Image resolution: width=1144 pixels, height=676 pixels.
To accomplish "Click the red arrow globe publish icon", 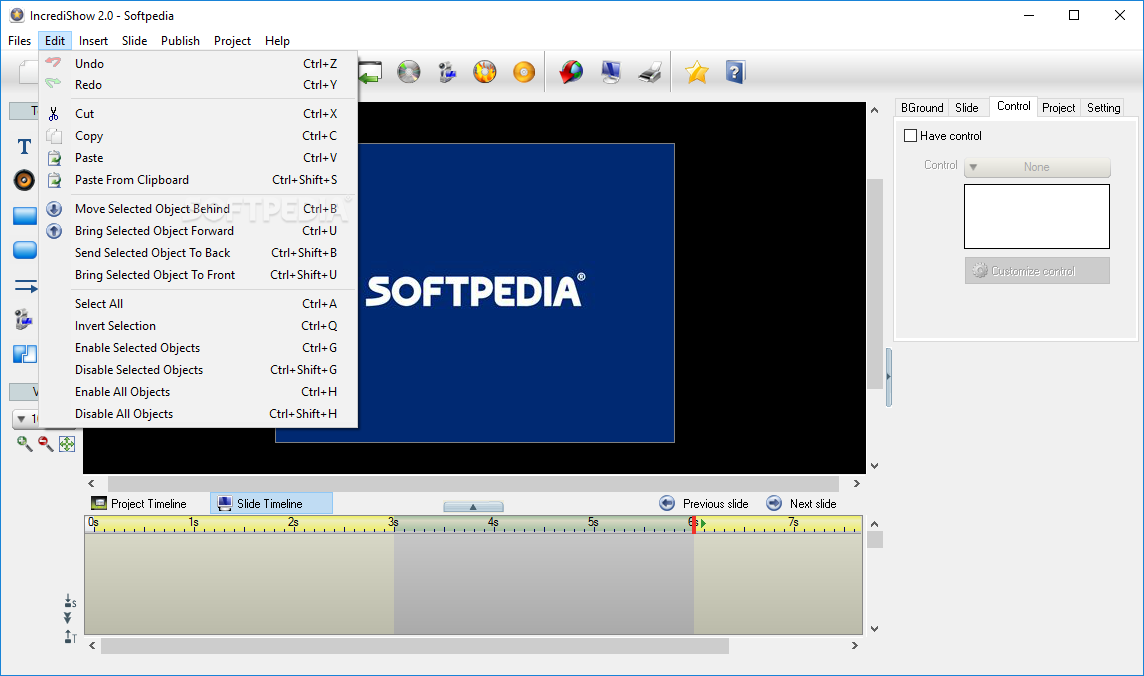I will click(x=571, y=72).
